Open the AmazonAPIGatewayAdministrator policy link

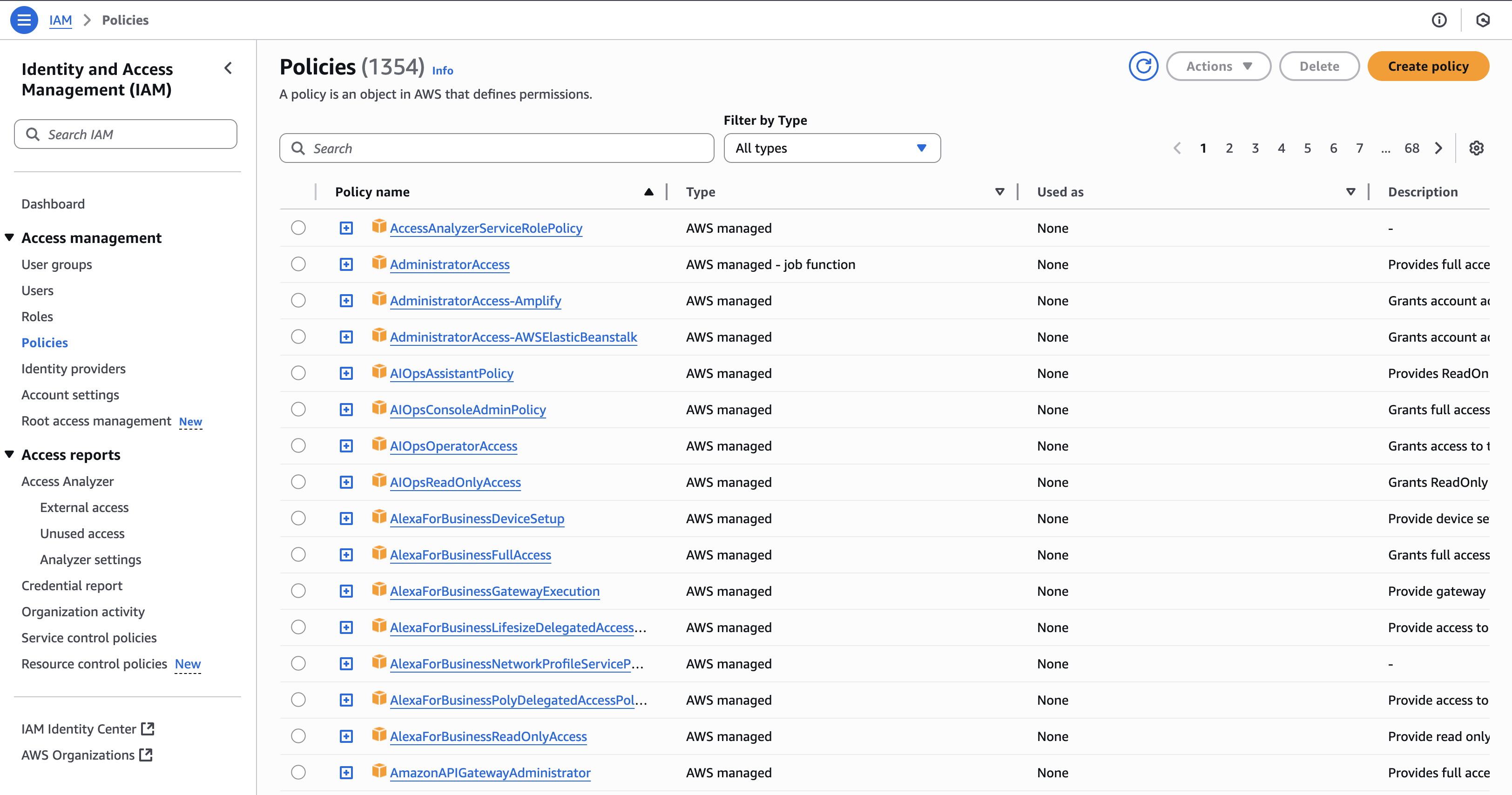(x=490, y=773)
